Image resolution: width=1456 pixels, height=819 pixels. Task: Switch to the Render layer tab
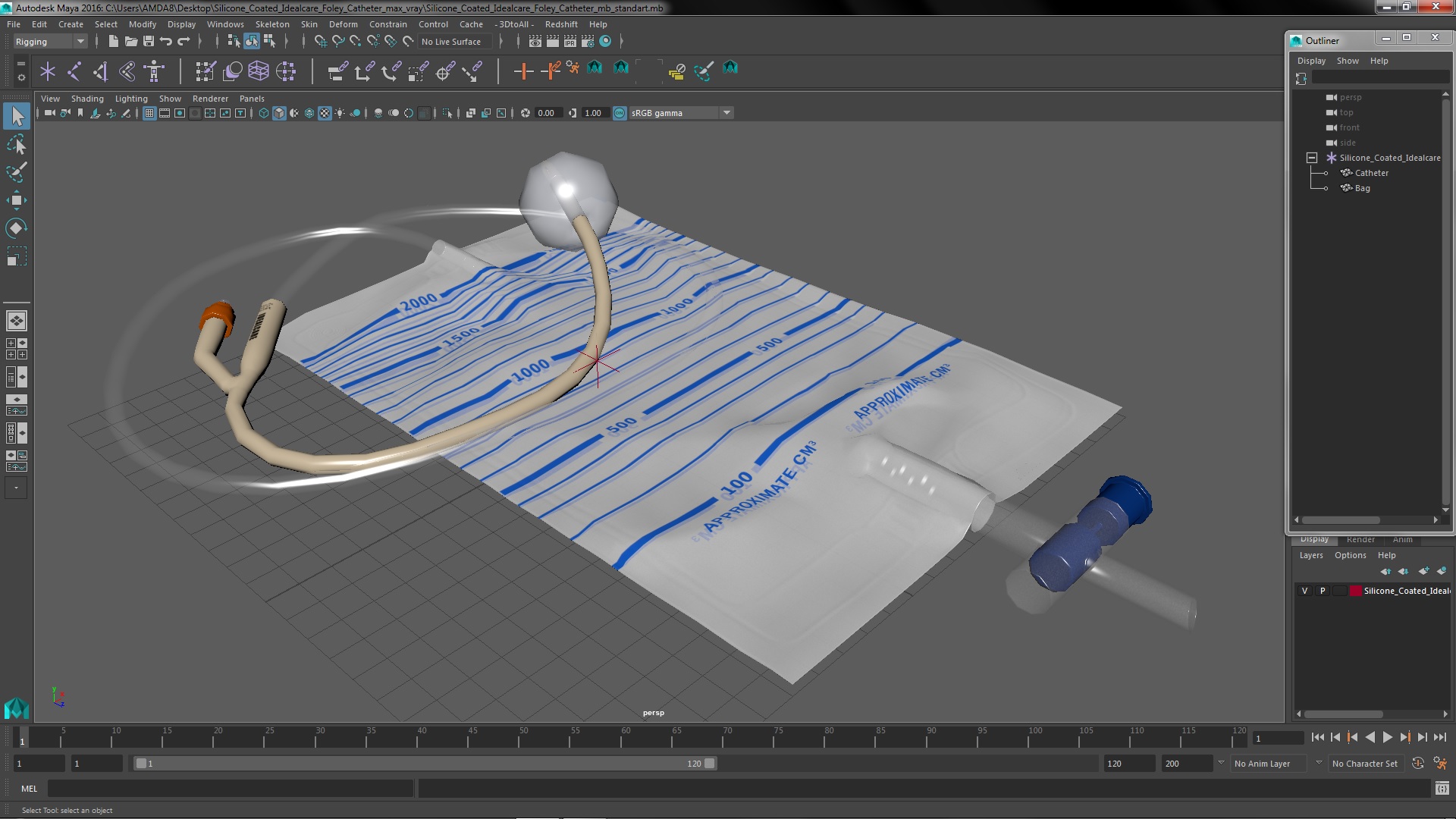[x=1360, y=539]
